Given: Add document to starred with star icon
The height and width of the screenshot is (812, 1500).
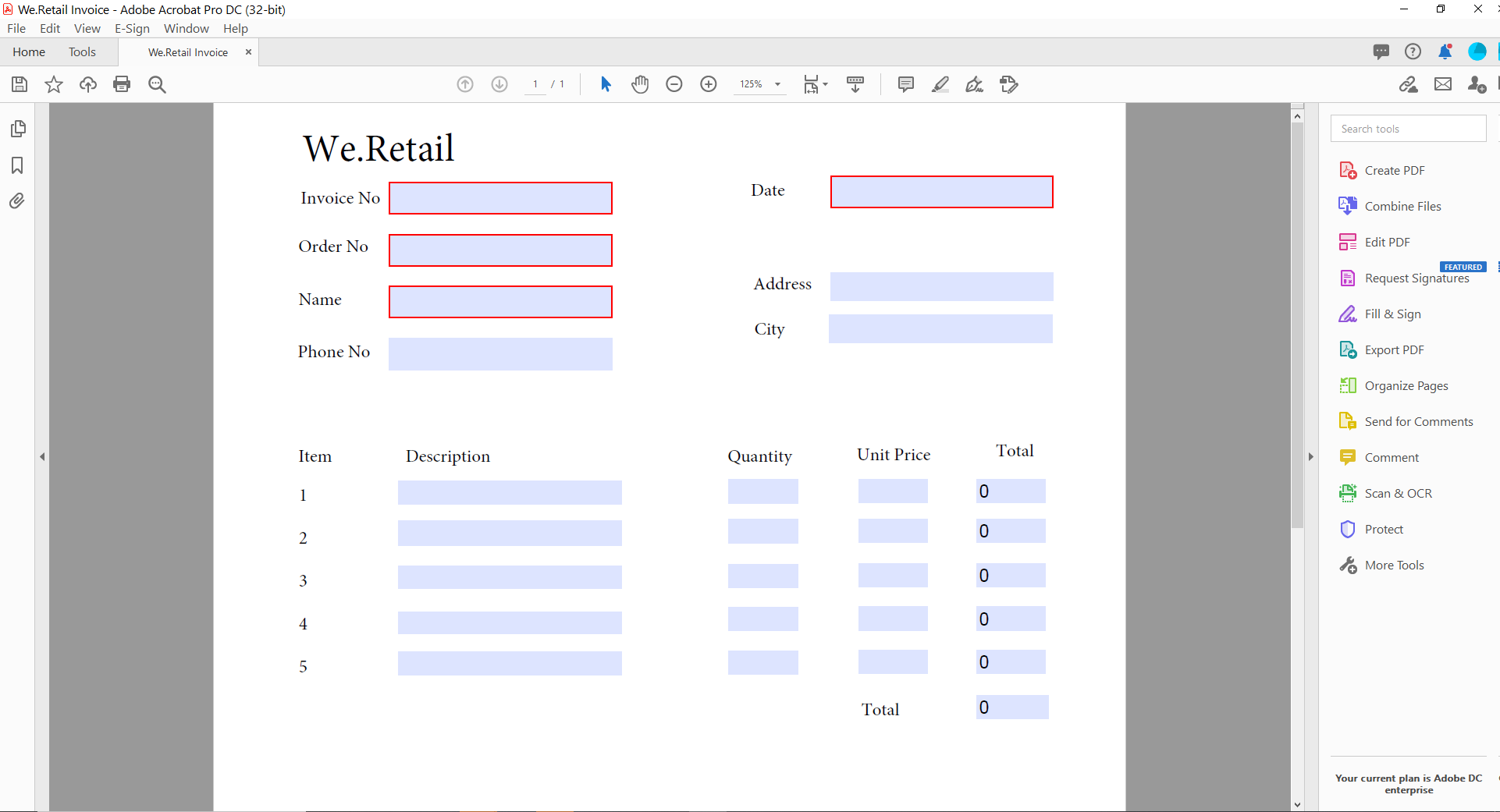Looking at the screenshot, I should pyautogui.click(x=54, y=84).
